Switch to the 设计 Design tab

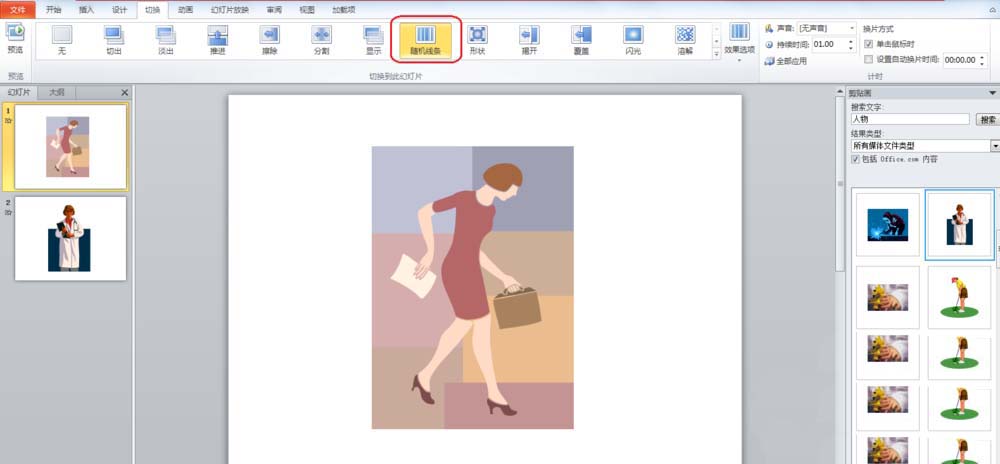[x=120, y=10]
